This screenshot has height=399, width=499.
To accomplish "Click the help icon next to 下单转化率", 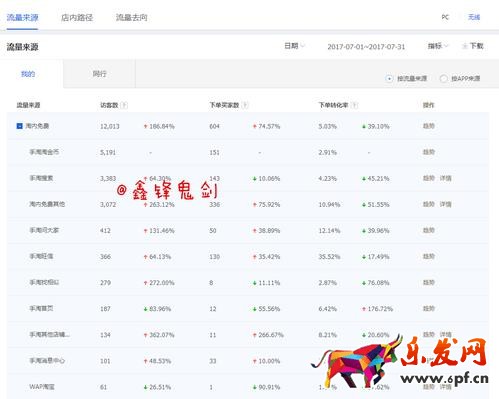I will 354,105.
